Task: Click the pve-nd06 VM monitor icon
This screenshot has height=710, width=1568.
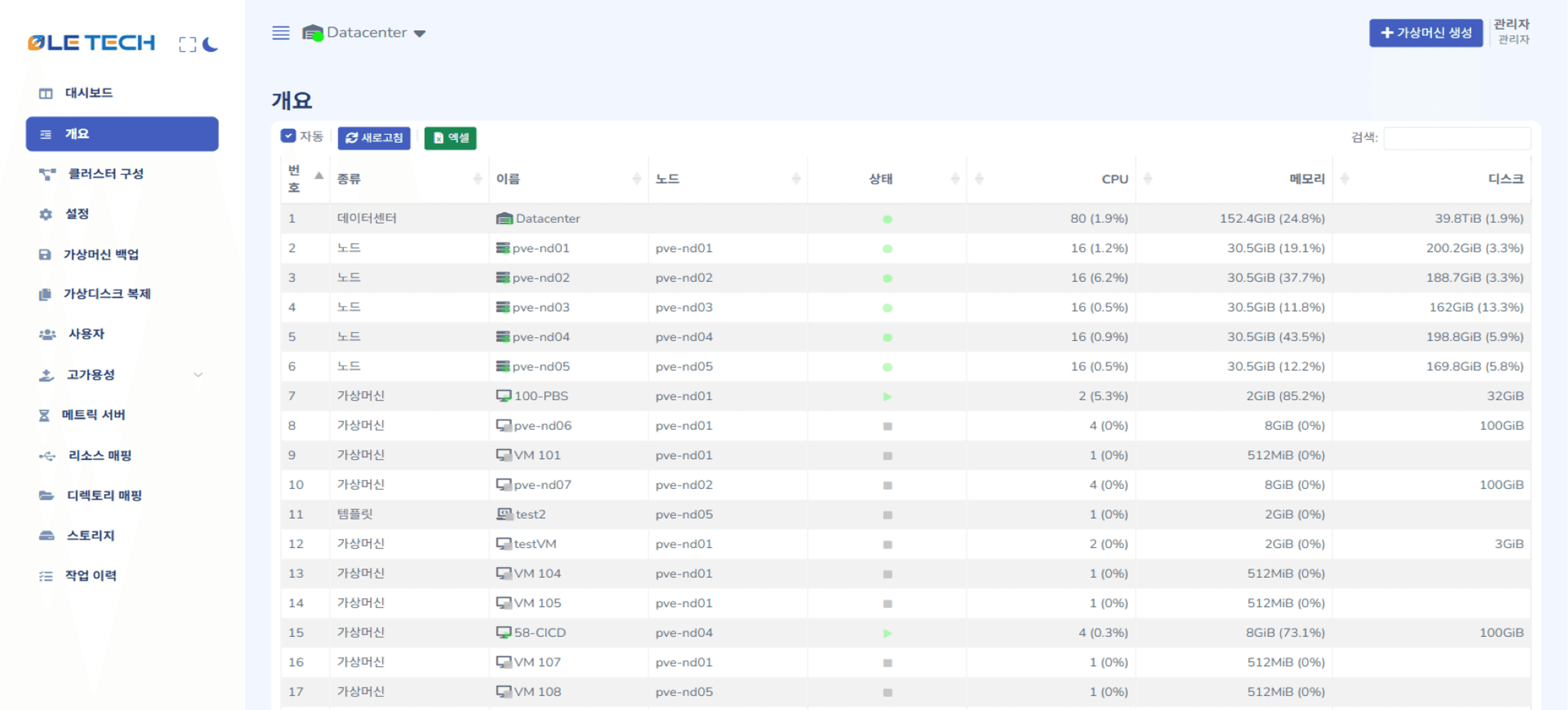Action: pyautogui.click(x=503, y=425)
